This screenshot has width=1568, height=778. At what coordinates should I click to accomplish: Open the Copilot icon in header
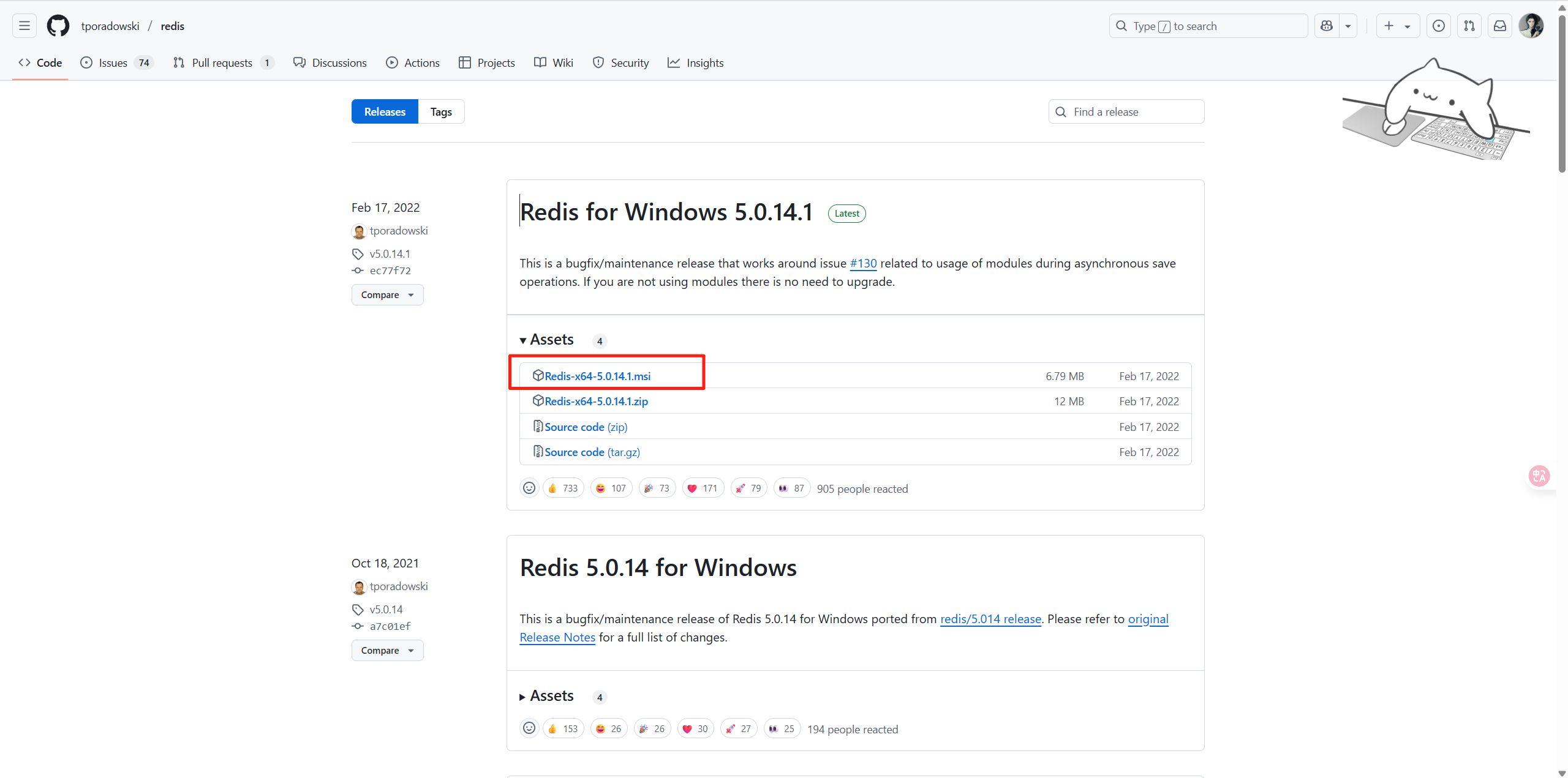point(1327,26)
